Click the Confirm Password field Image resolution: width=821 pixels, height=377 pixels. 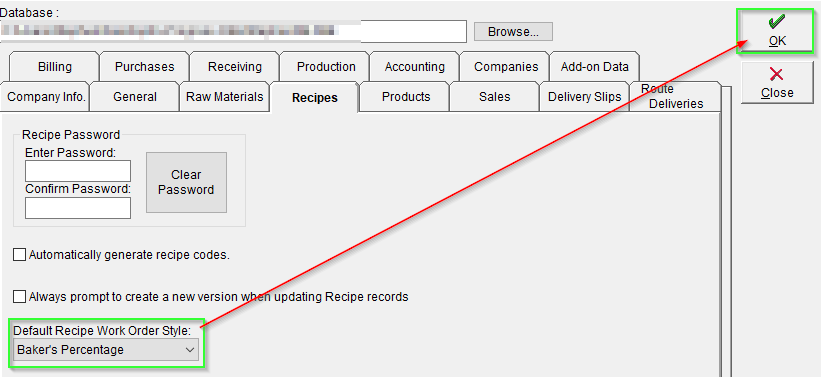click(x=77, y=208)
